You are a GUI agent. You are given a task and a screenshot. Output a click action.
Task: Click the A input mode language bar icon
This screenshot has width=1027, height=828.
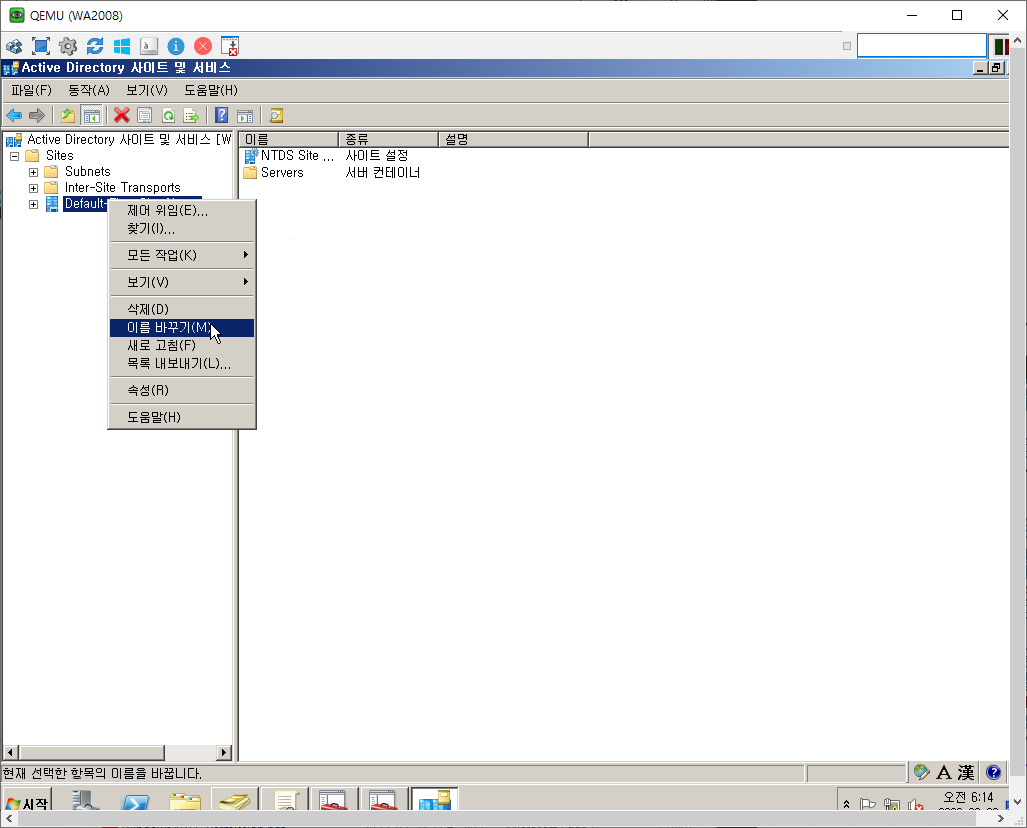[944, 773]
